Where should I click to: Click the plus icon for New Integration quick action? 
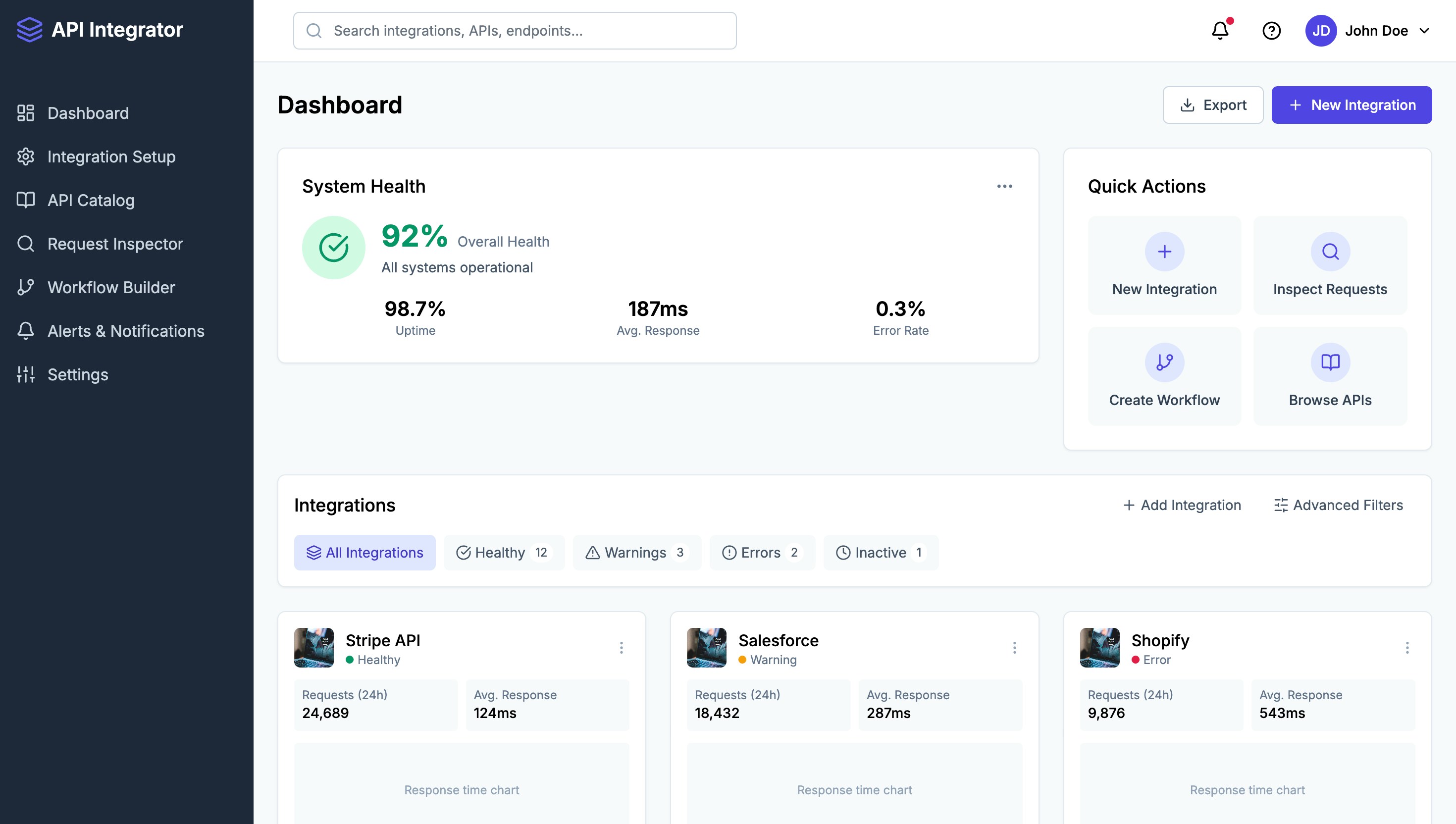point(1164,252)
